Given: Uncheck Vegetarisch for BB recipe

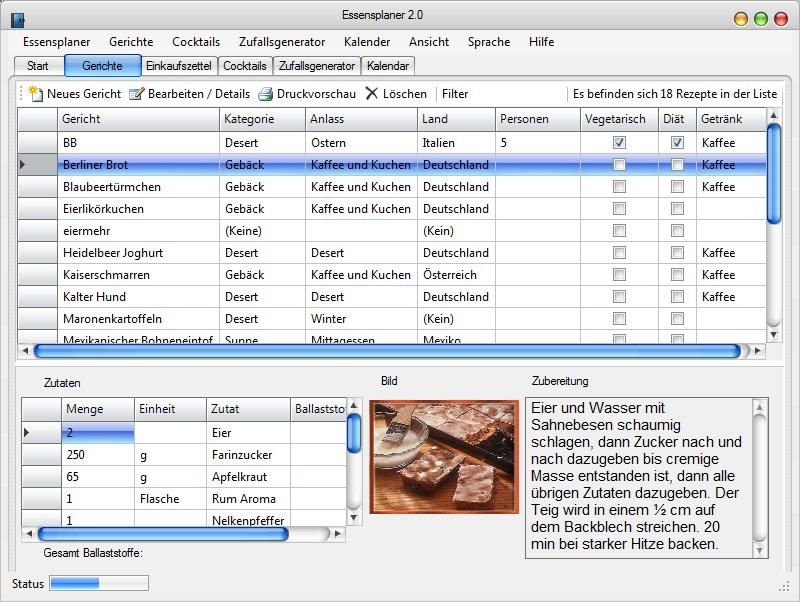Looking at the screenshot, I should click(619, 143).
